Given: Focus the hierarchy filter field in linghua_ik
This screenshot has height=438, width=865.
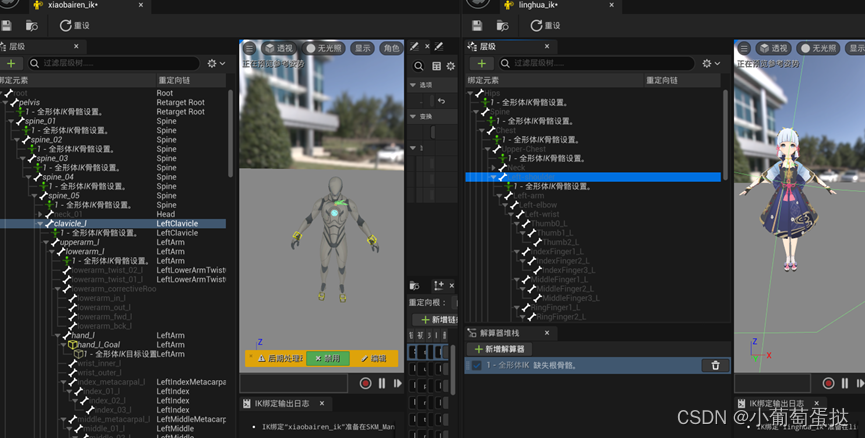Looking at the screenshot, I should click(597, 63).
